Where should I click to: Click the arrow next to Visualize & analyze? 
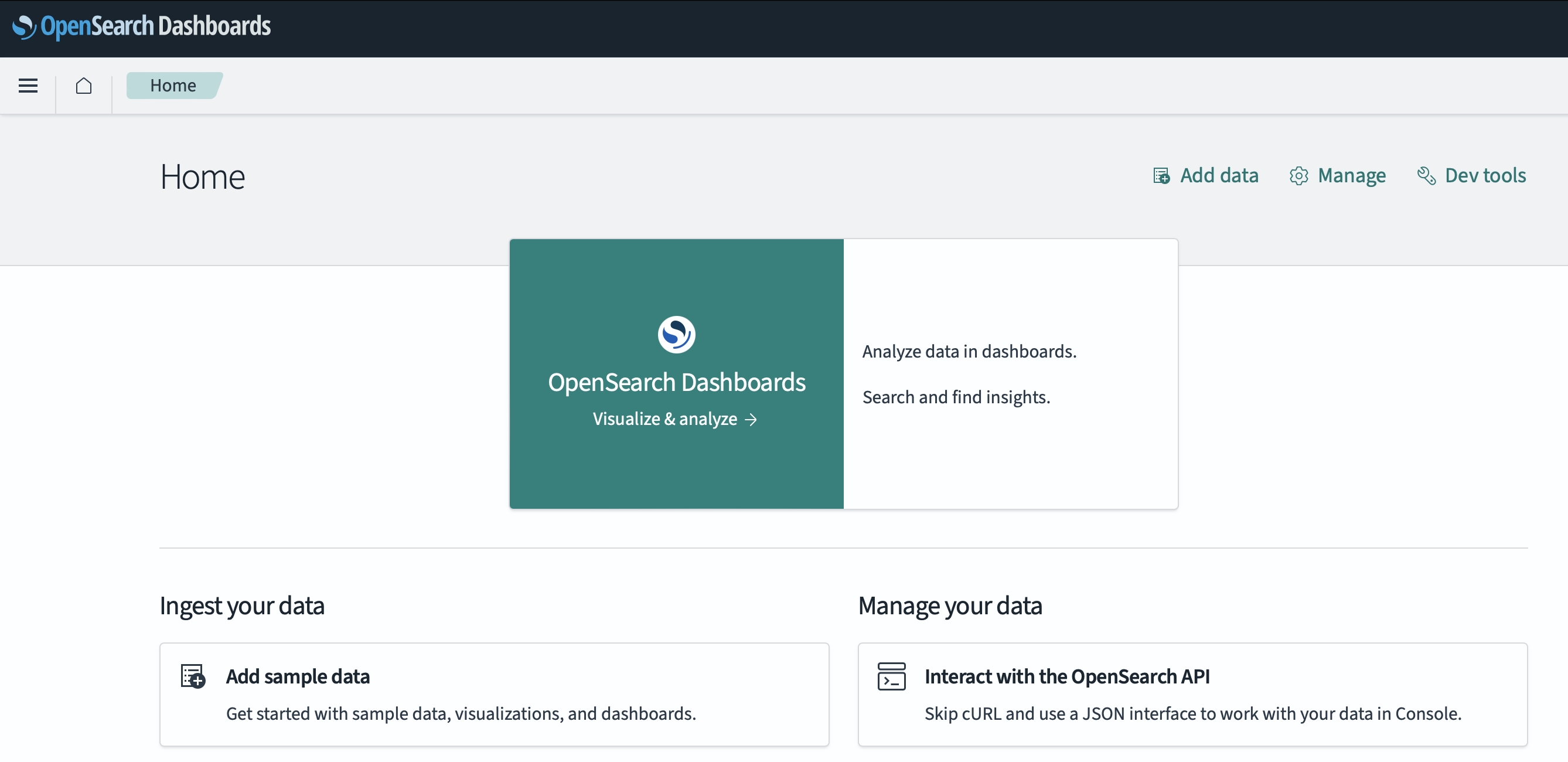click(752, 419)
